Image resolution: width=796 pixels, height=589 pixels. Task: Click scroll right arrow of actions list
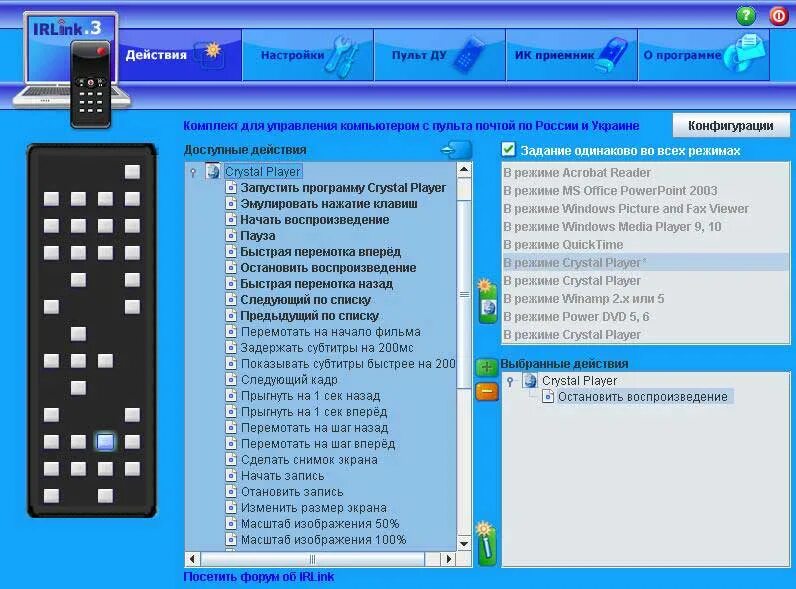tap(448, 559)
